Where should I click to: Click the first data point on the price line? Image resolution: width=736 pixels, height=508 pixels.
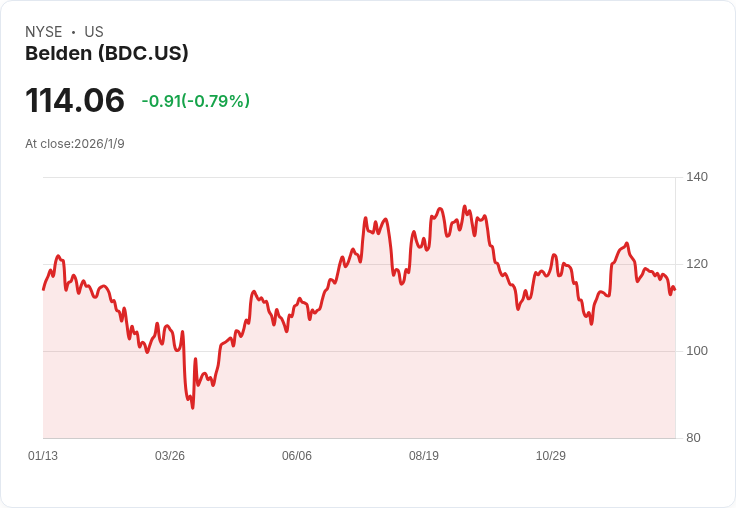44,289
